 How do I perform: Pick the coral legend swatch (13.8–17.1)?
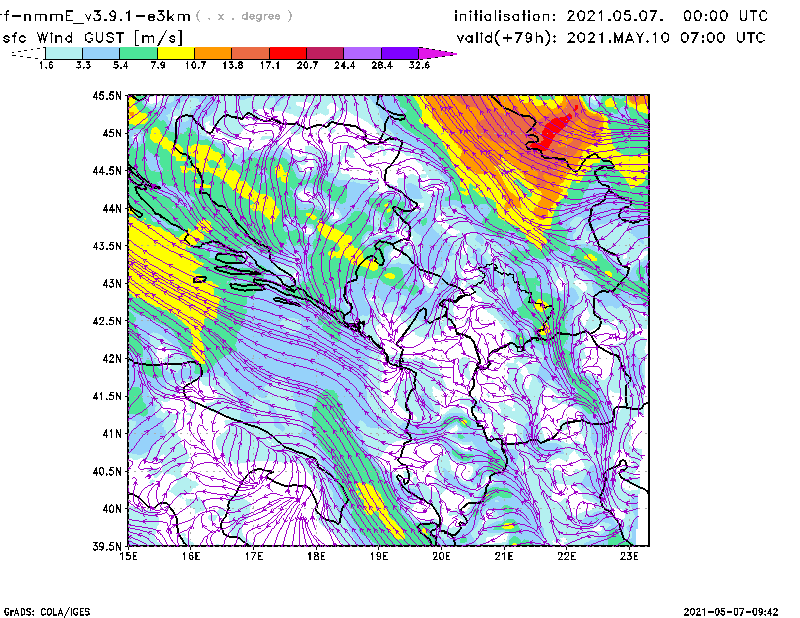pyautogui.click(x=251, y=53)
